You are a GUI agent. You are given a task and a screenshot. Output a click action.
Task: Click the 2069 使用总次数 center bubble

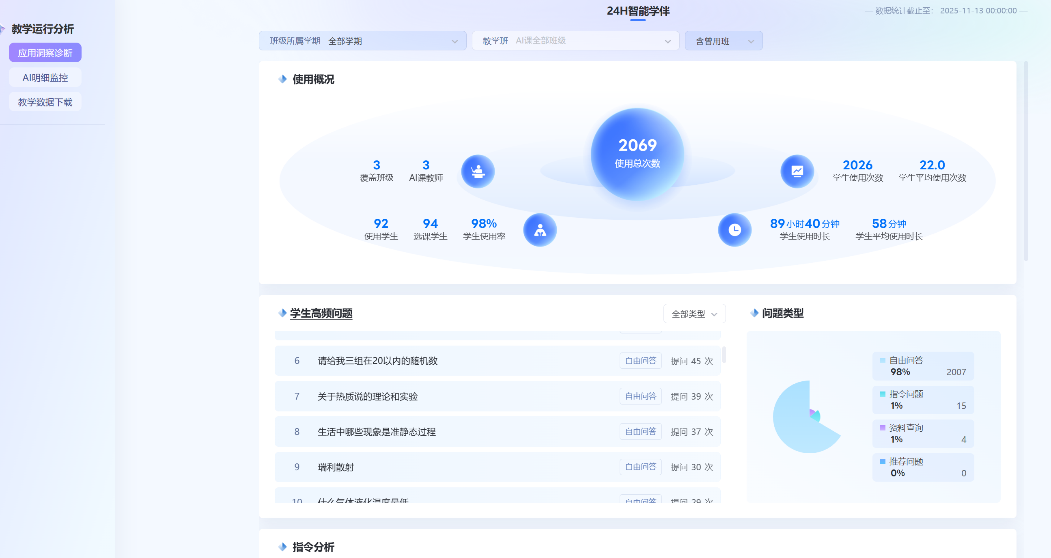point(637,153)
